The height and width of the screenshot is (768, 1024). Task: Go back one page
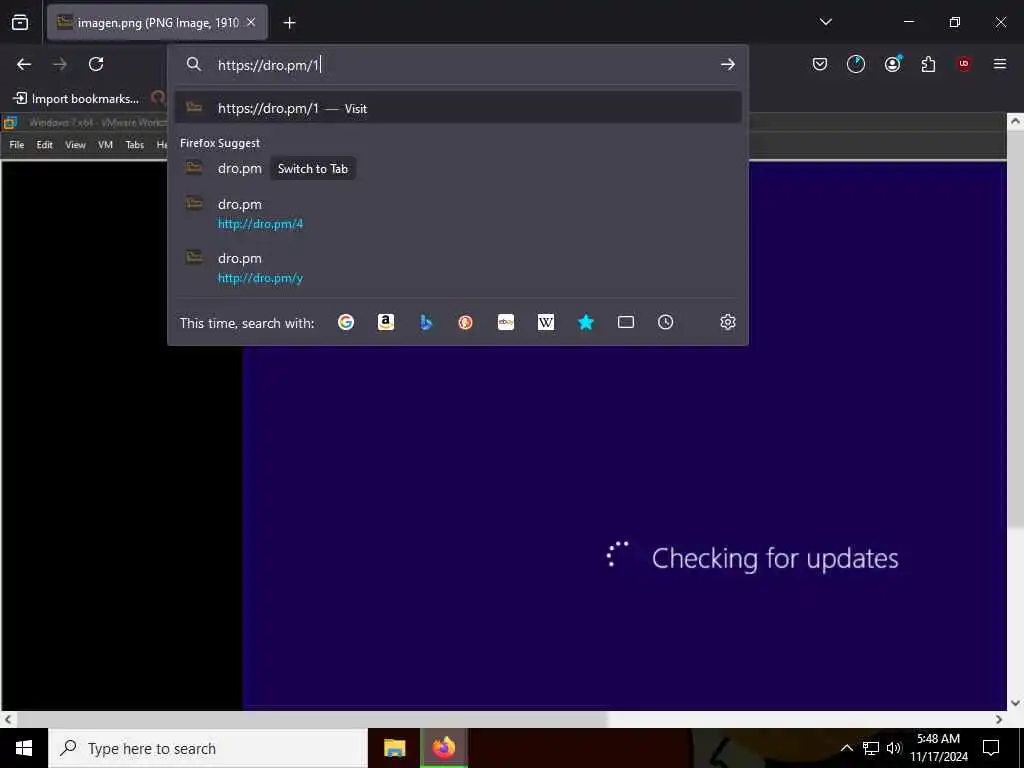click(x=24, y=64)
